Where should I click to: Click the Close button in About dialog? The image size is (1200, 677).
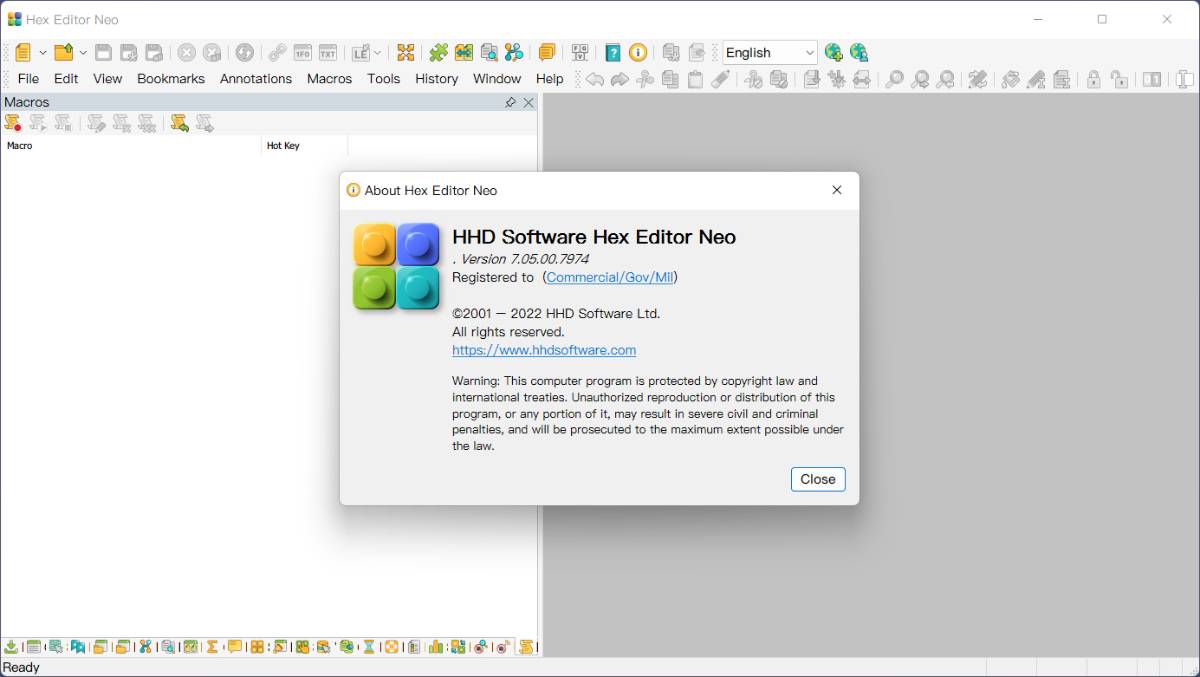(818, 479)
